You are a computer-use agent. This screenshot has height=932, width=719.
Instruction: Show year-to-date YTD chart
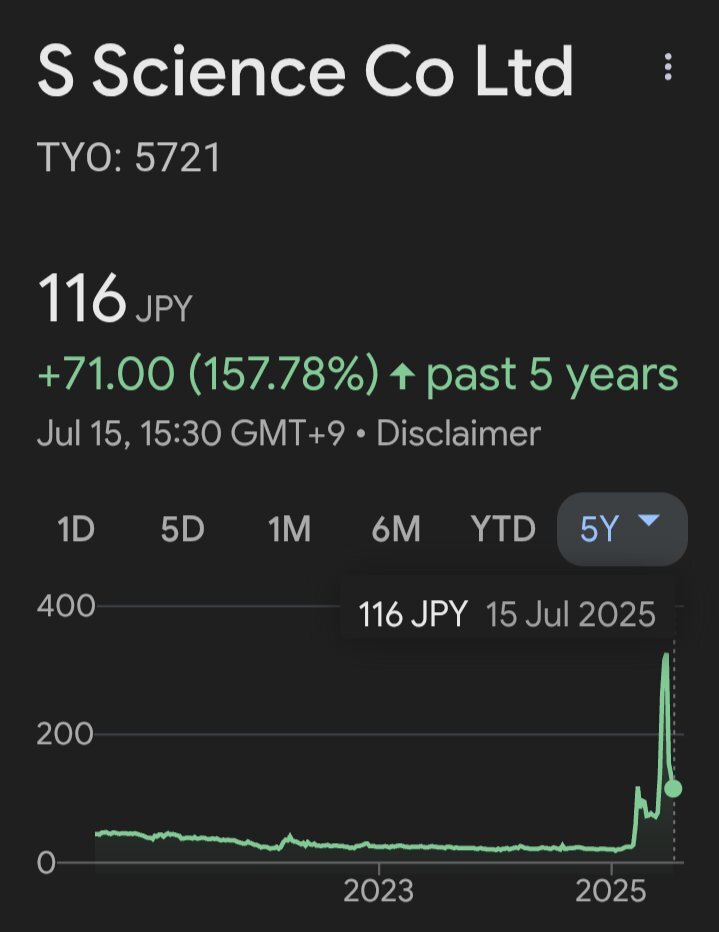coord(503,528)
